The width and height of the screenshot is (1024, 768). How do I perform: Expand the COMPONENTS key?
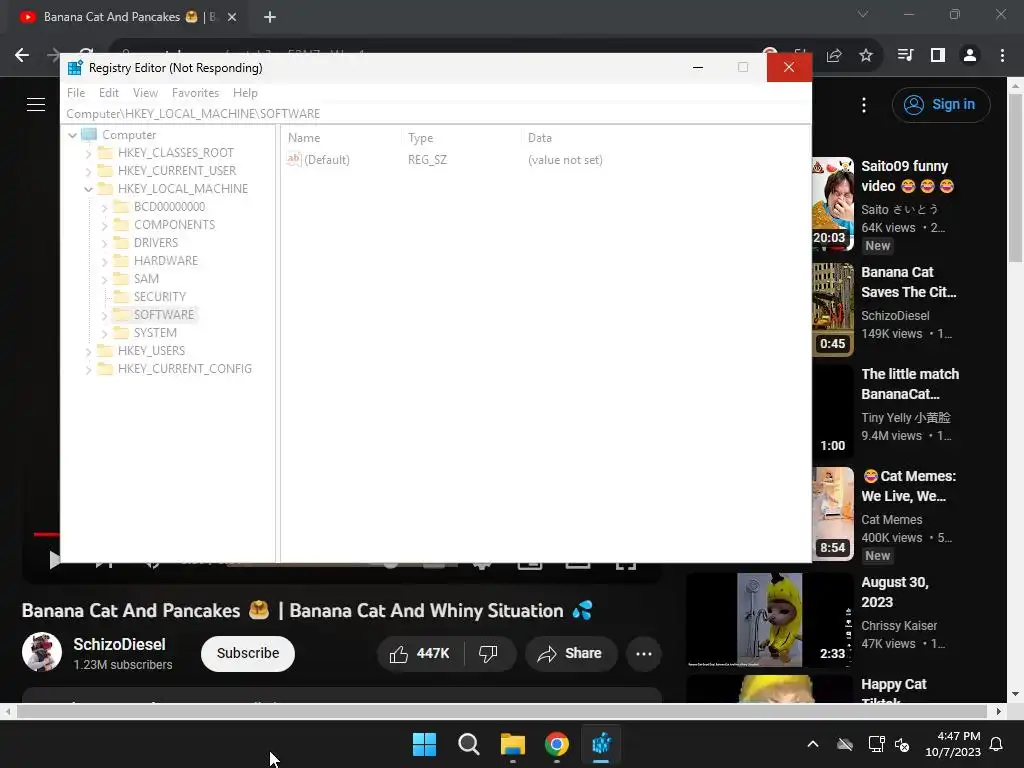(x=104, y=225)
